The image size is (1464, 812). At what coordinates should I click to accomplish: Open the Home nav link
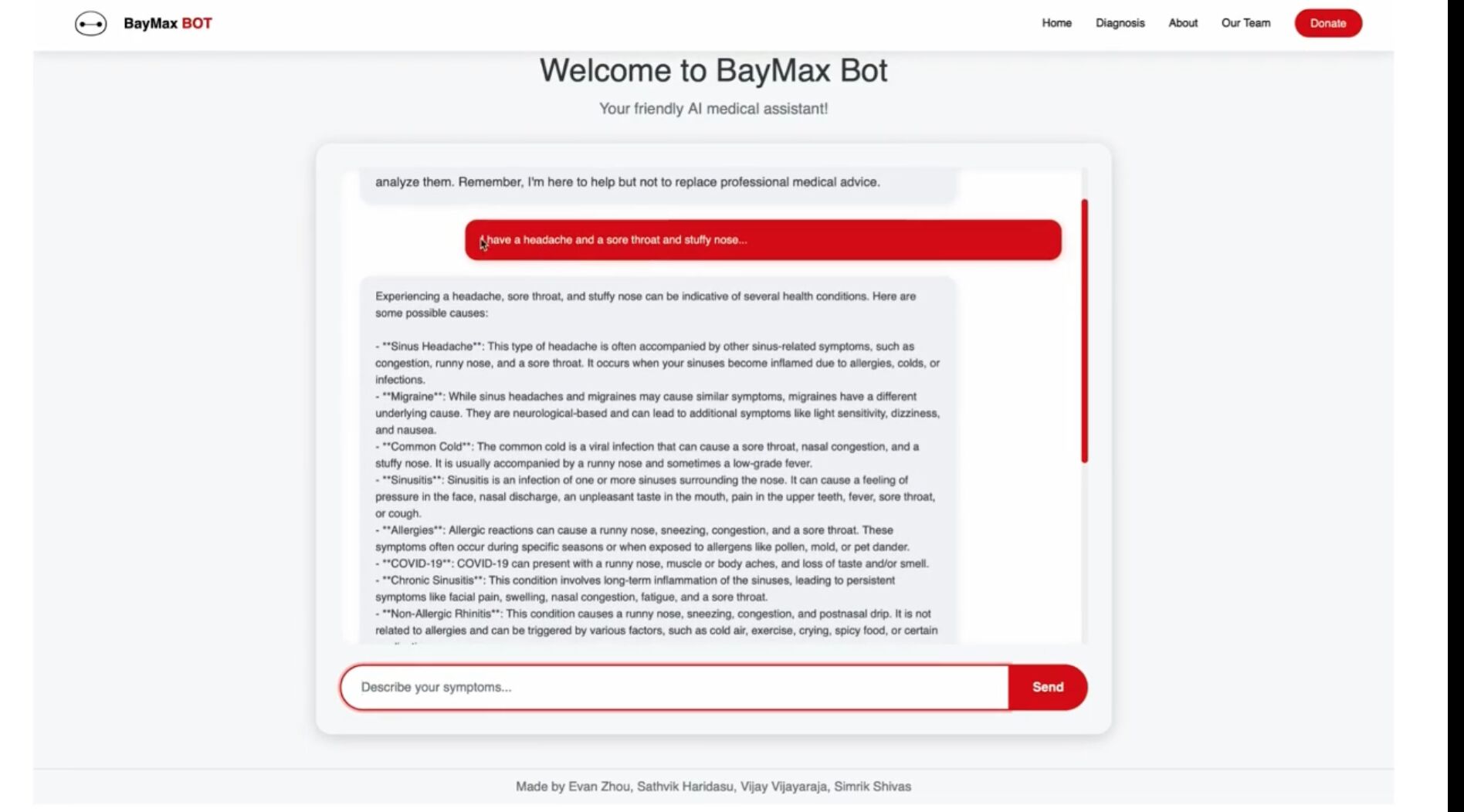(1056, 23)
